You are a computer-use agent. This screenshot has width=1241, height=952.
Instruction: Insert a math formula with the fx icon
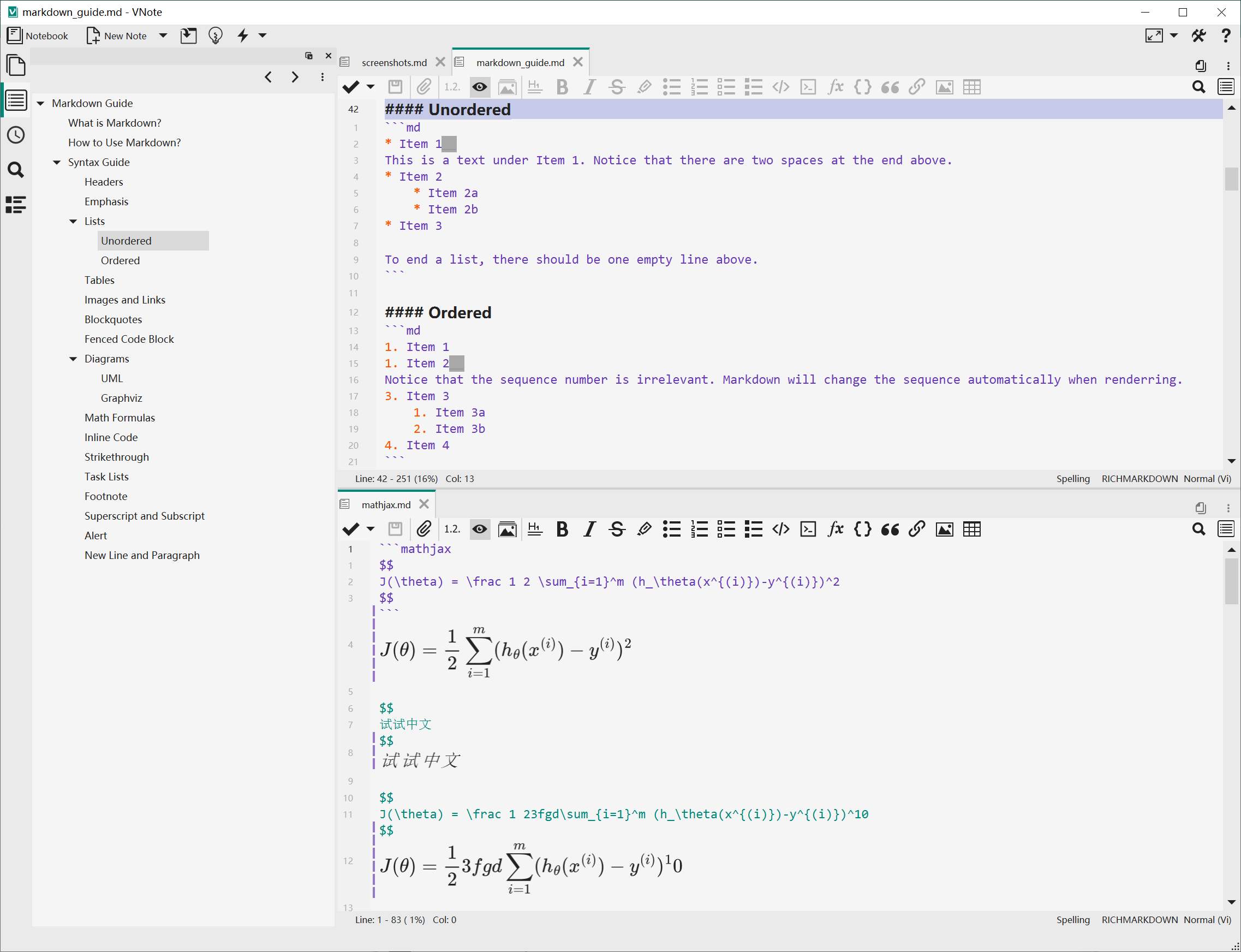point(836,87)
